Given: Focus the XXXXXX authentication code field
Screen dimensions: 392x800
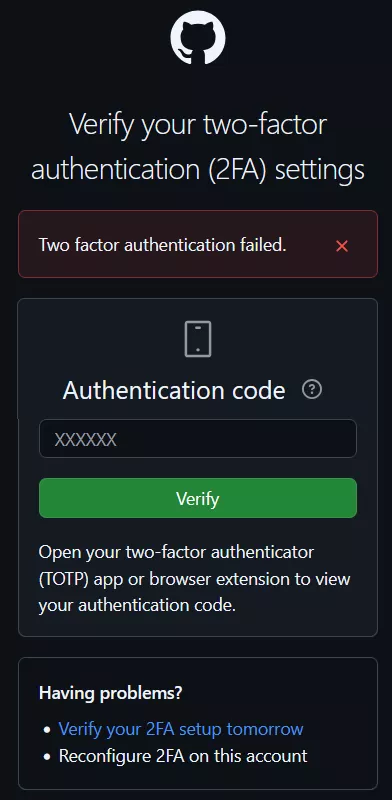Looking at the screenshot, I should pyautogui.click(x=198, y=439).
